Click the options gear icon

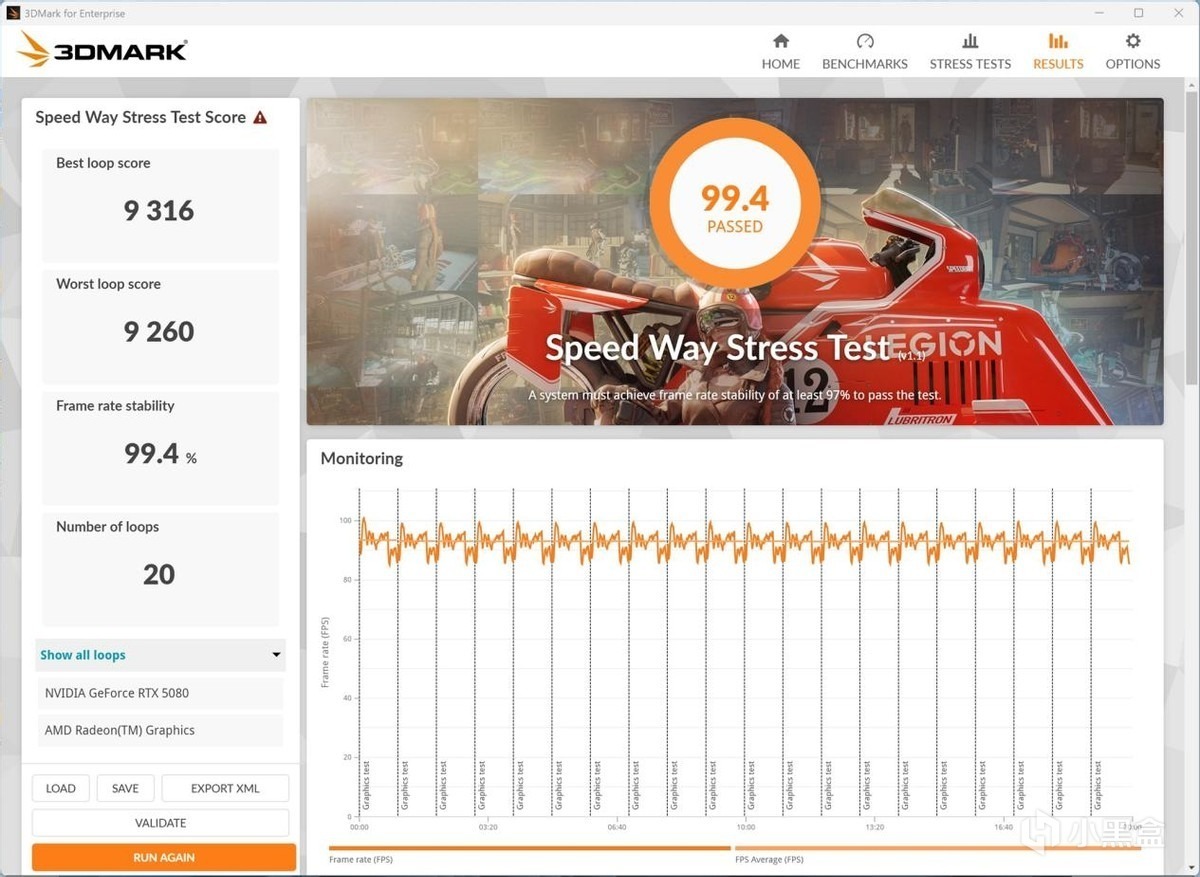1133,41
